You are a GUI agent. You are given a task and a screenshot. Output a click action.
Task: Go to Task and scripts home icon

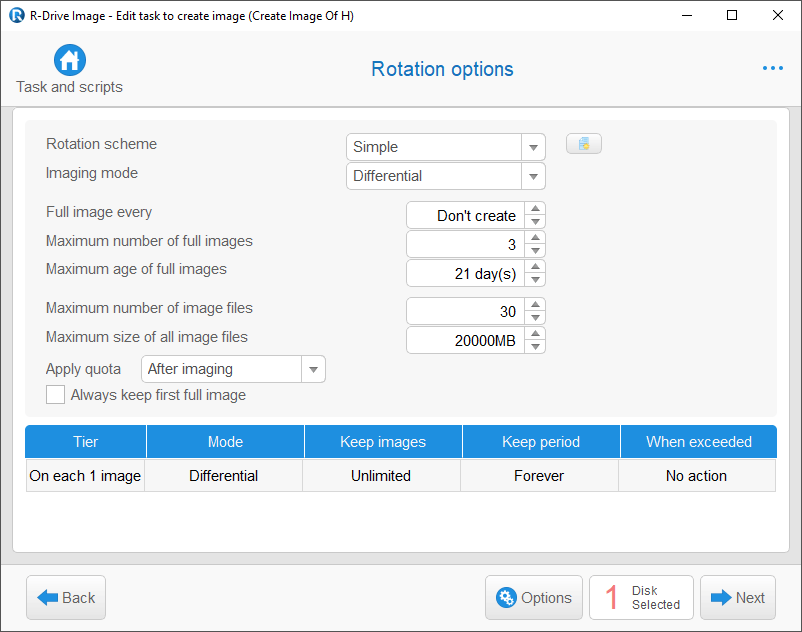tap(70, 60)
